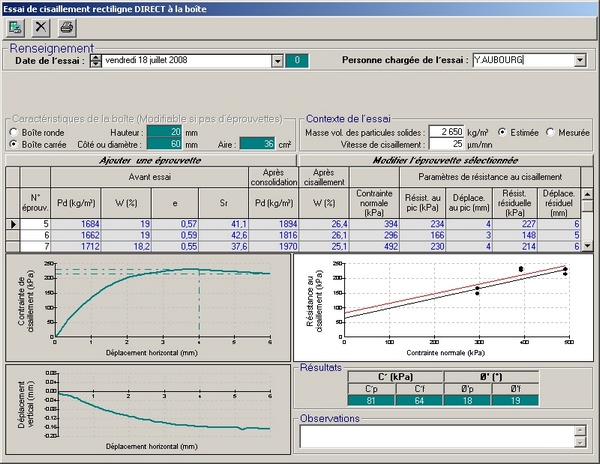The height and width of the screenshot is (464, 600).
Task: Select the Boîte carrée radio button
Action: pyautogui.click(x=13, y=144)
